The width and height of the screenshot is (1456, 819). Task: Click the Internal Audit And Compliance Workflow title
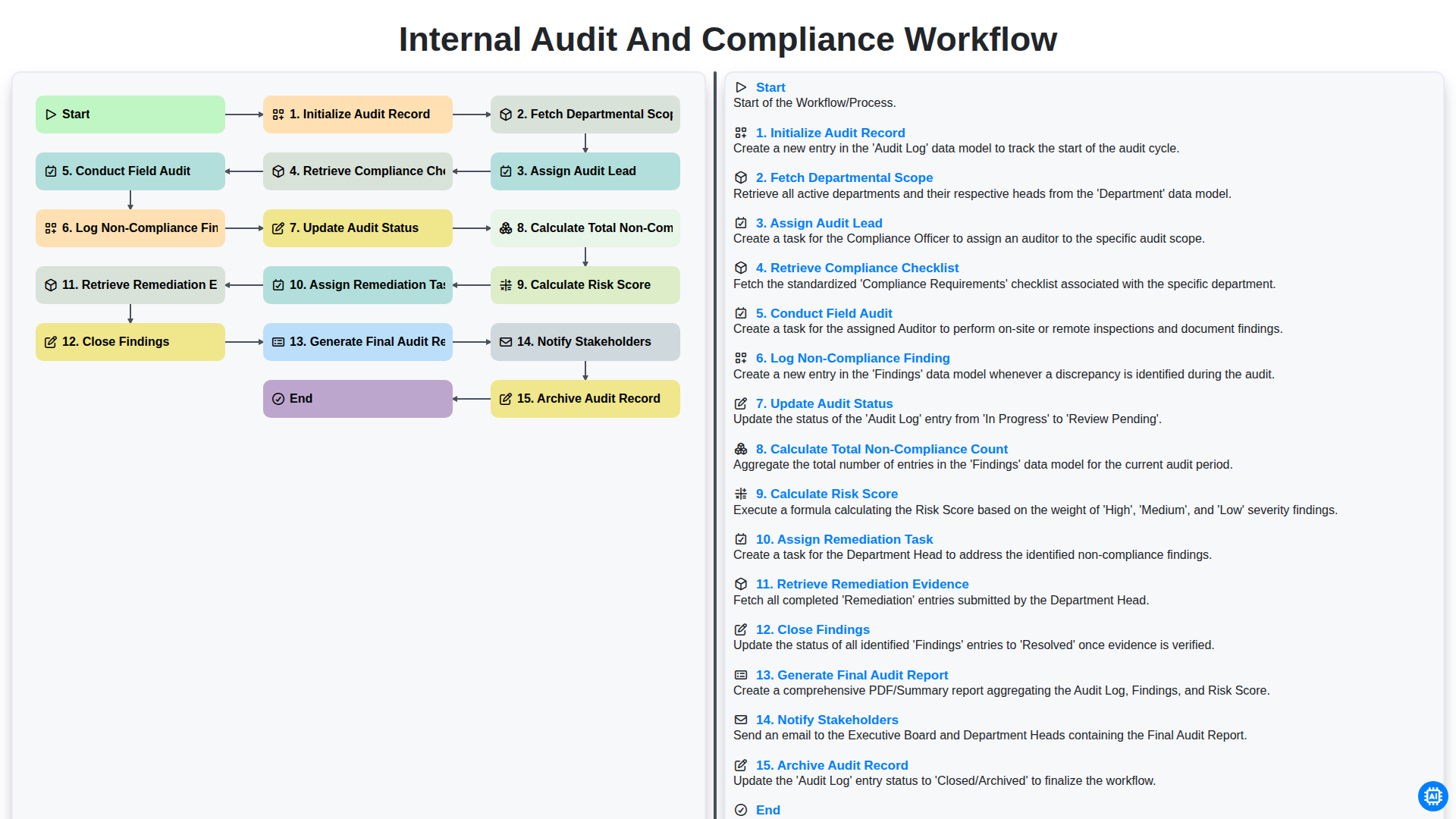point(728,39)
